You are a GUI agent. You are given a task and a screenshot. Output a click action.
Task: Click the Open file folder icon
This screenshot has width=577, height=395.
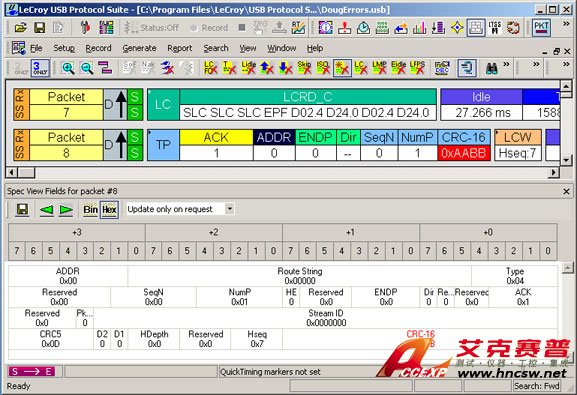coord(21,28)
